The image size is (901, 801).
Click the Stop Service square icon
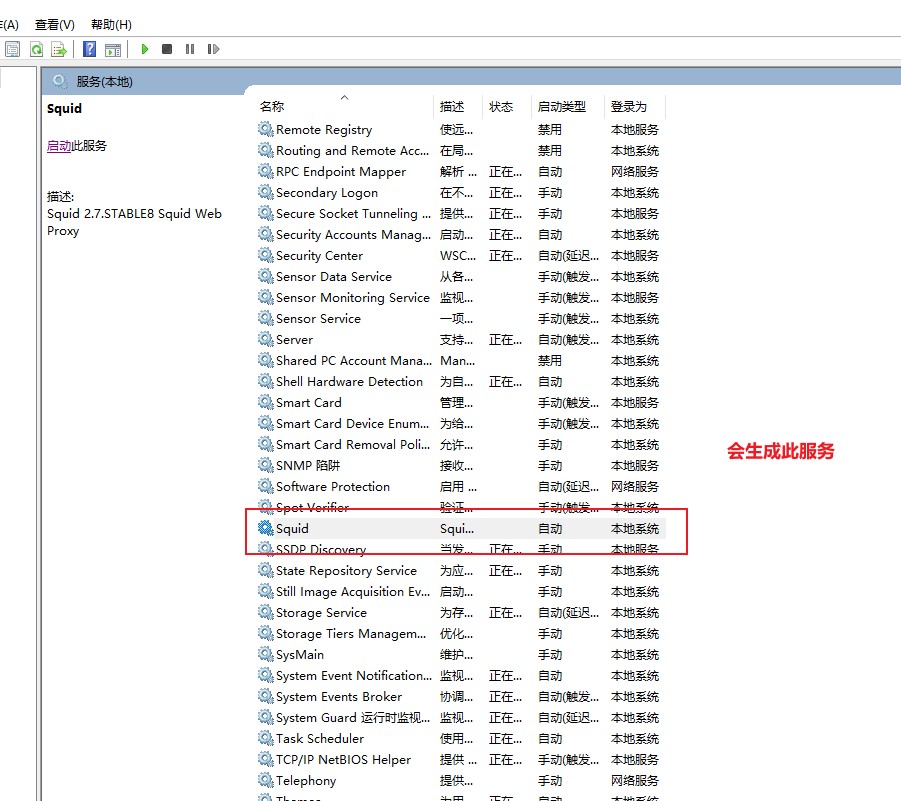[167, 49]
